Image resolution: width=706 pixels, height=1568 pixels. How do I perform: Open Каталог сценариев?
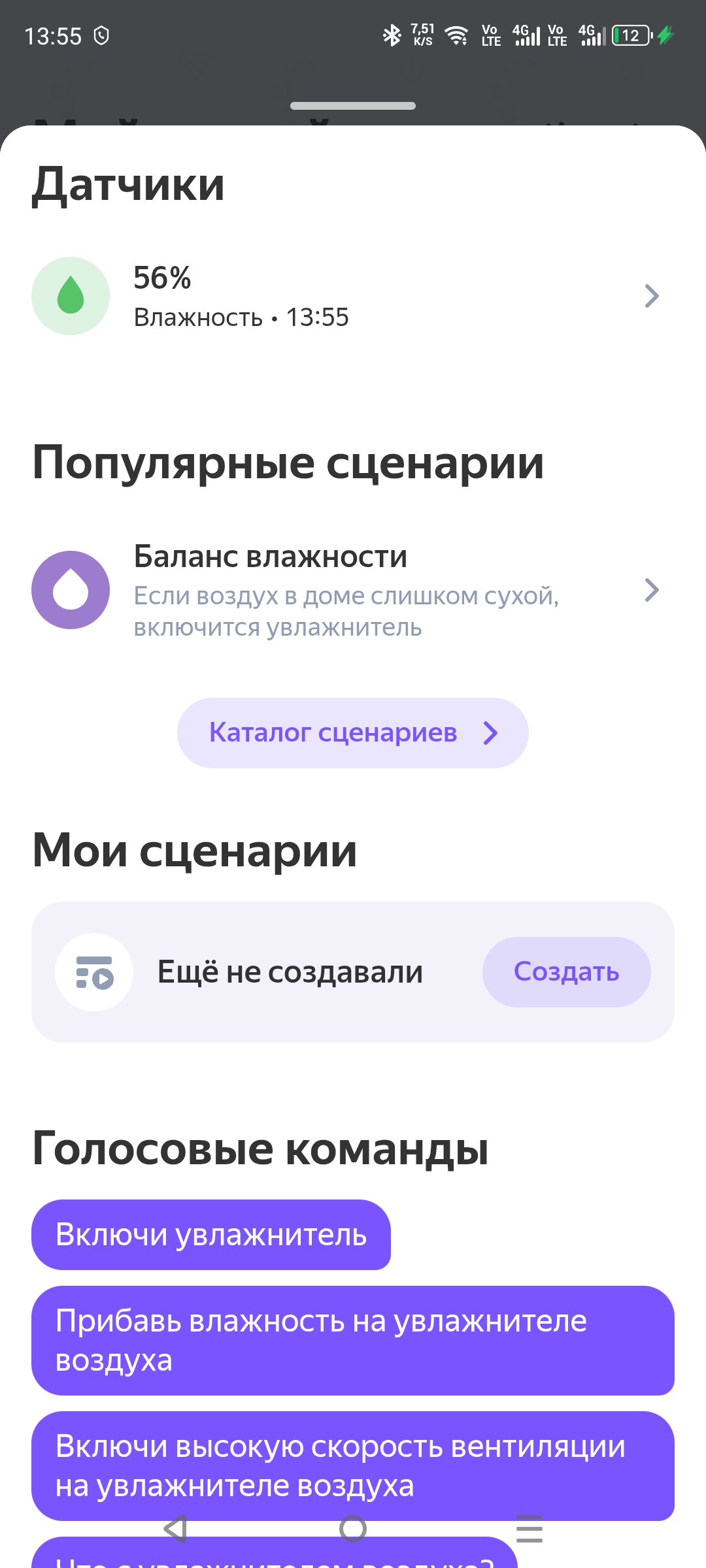coord(333,733)
